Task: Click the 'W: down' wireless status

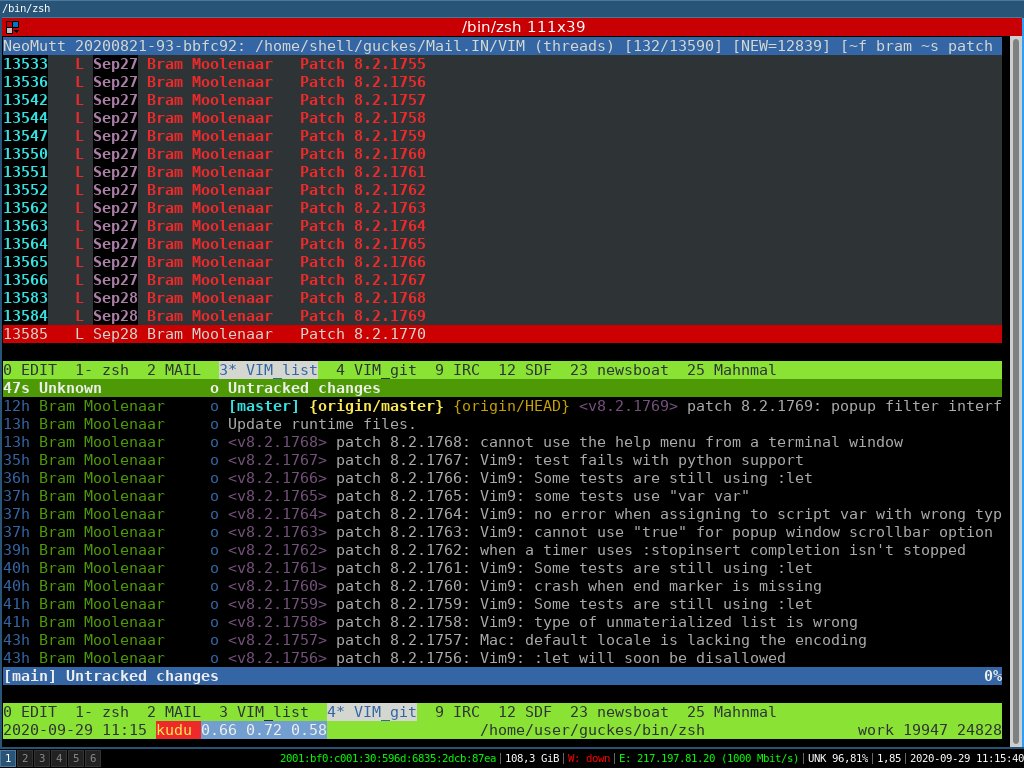Action: (588, 759)
